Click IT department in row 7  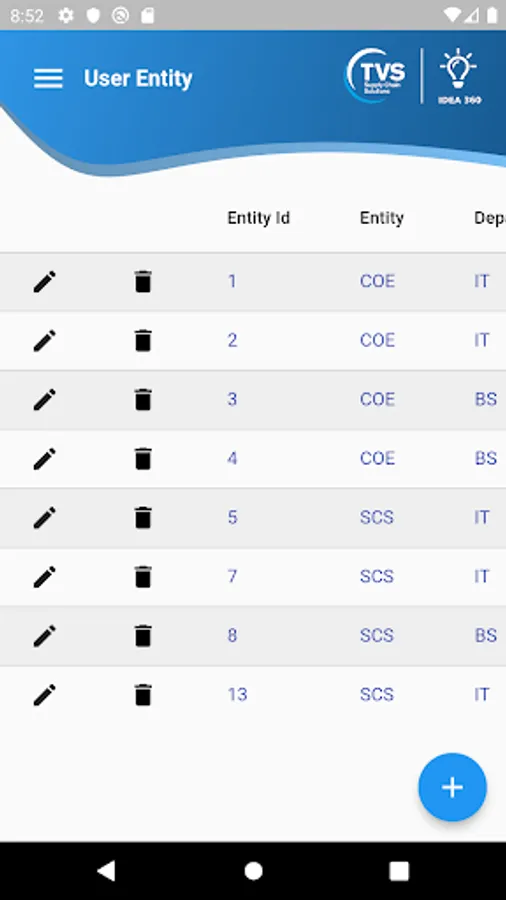(x=482, y=576)
